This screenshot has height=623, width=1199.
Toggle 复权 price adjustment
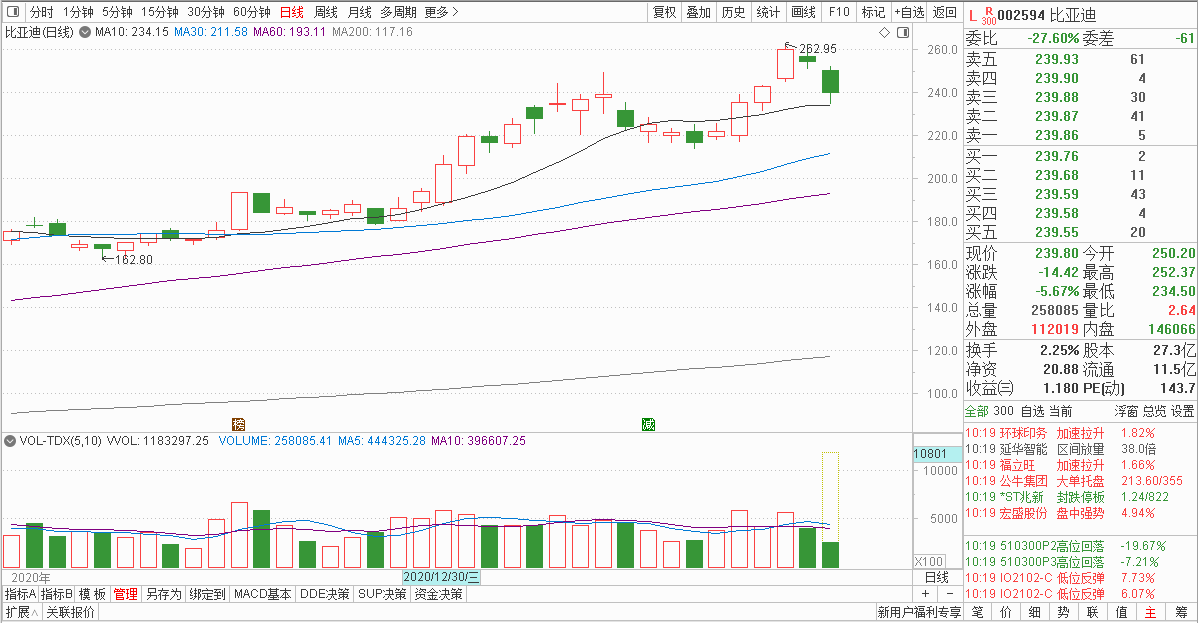pos(665,12)
